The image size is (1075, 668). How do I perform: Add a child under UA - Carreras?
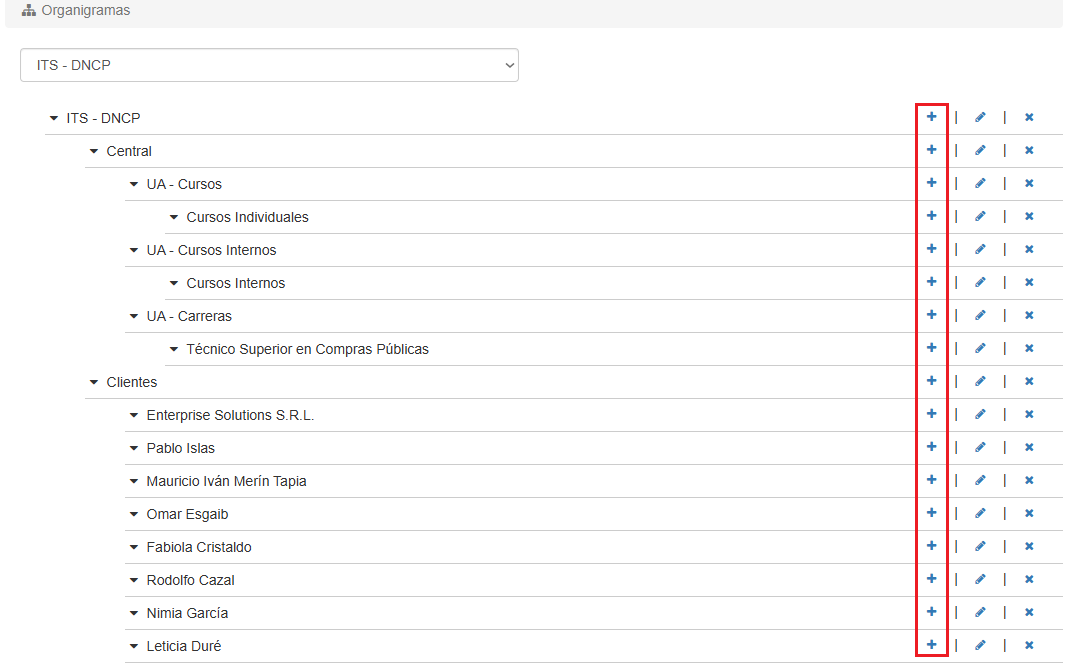931,315
